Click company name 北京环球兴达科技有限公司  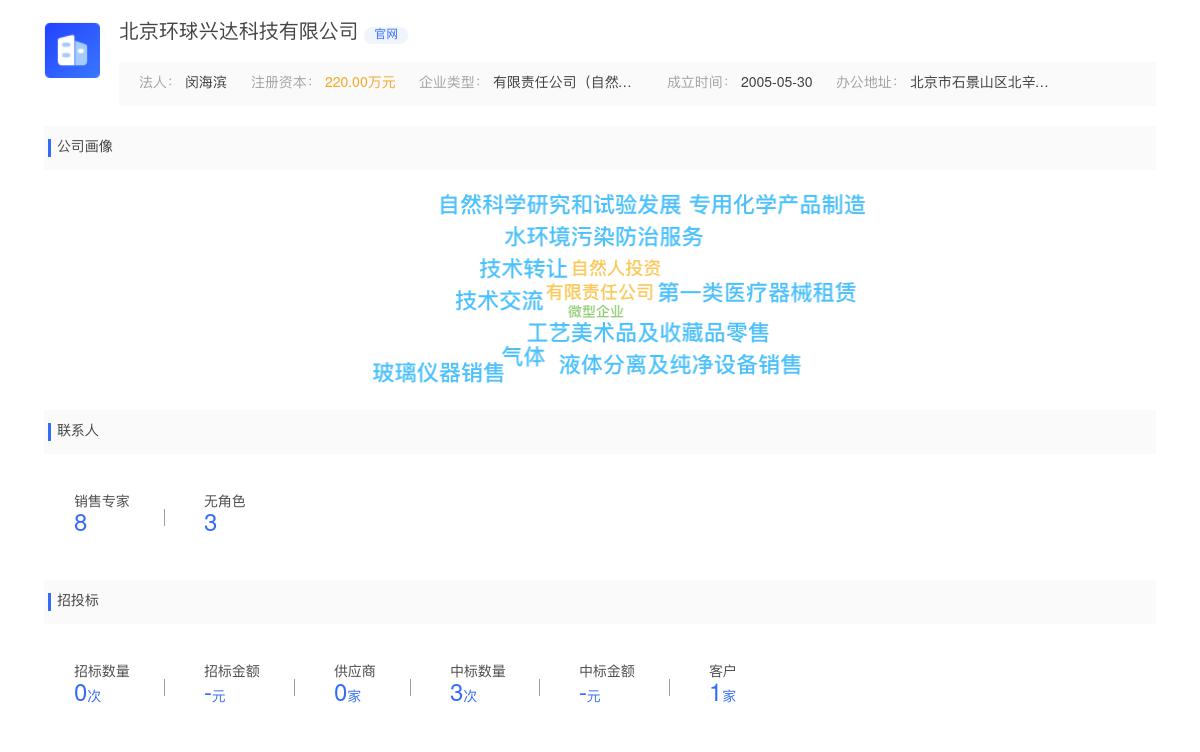click(x=239, y=32)
